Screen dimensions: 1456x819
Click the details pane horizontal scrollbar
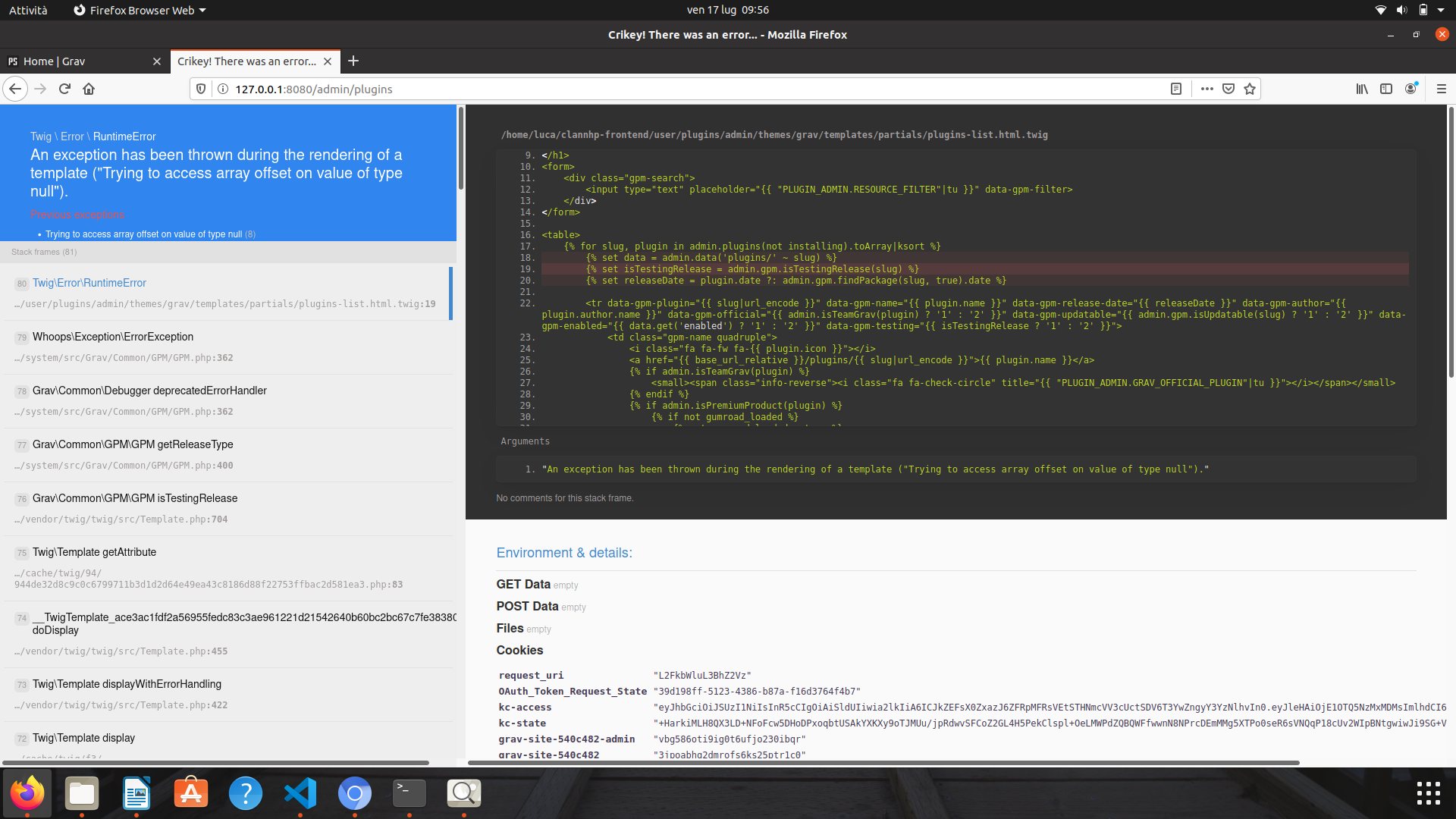(883, 762)
